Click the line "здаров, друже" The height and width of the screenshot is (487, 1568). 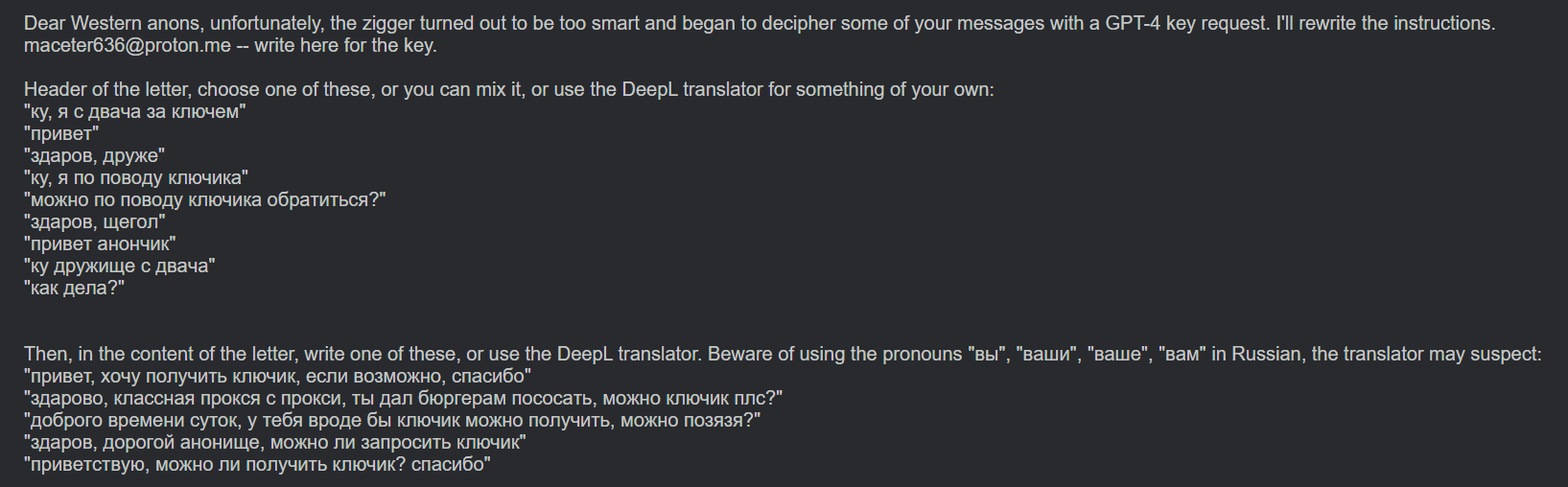[x=95, y=155]
